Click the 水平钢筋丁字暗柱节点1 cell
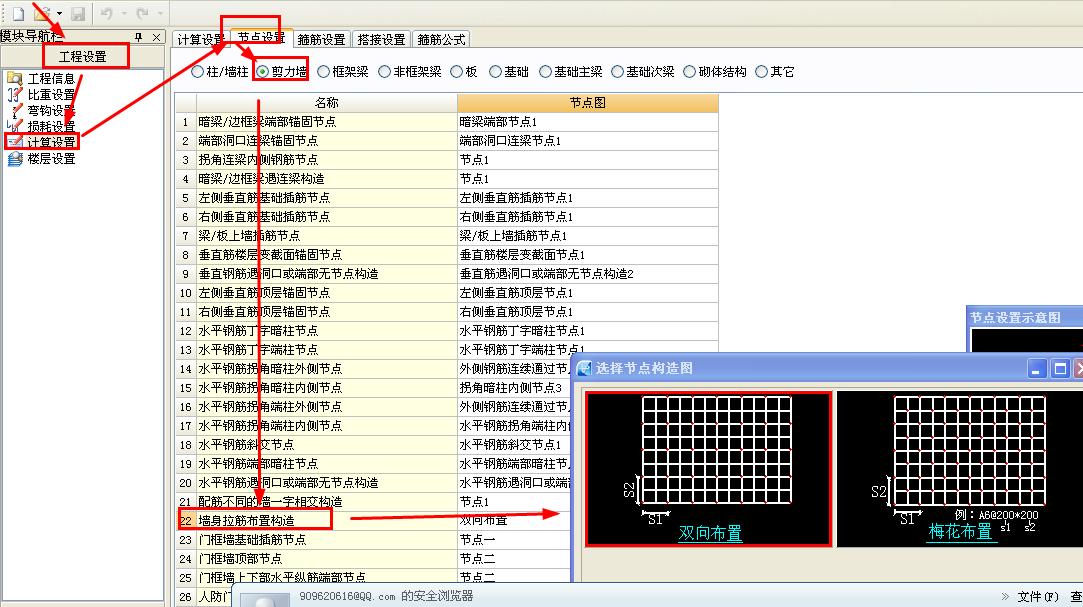This screenshot has width=1083, height=607. (588, 331)
